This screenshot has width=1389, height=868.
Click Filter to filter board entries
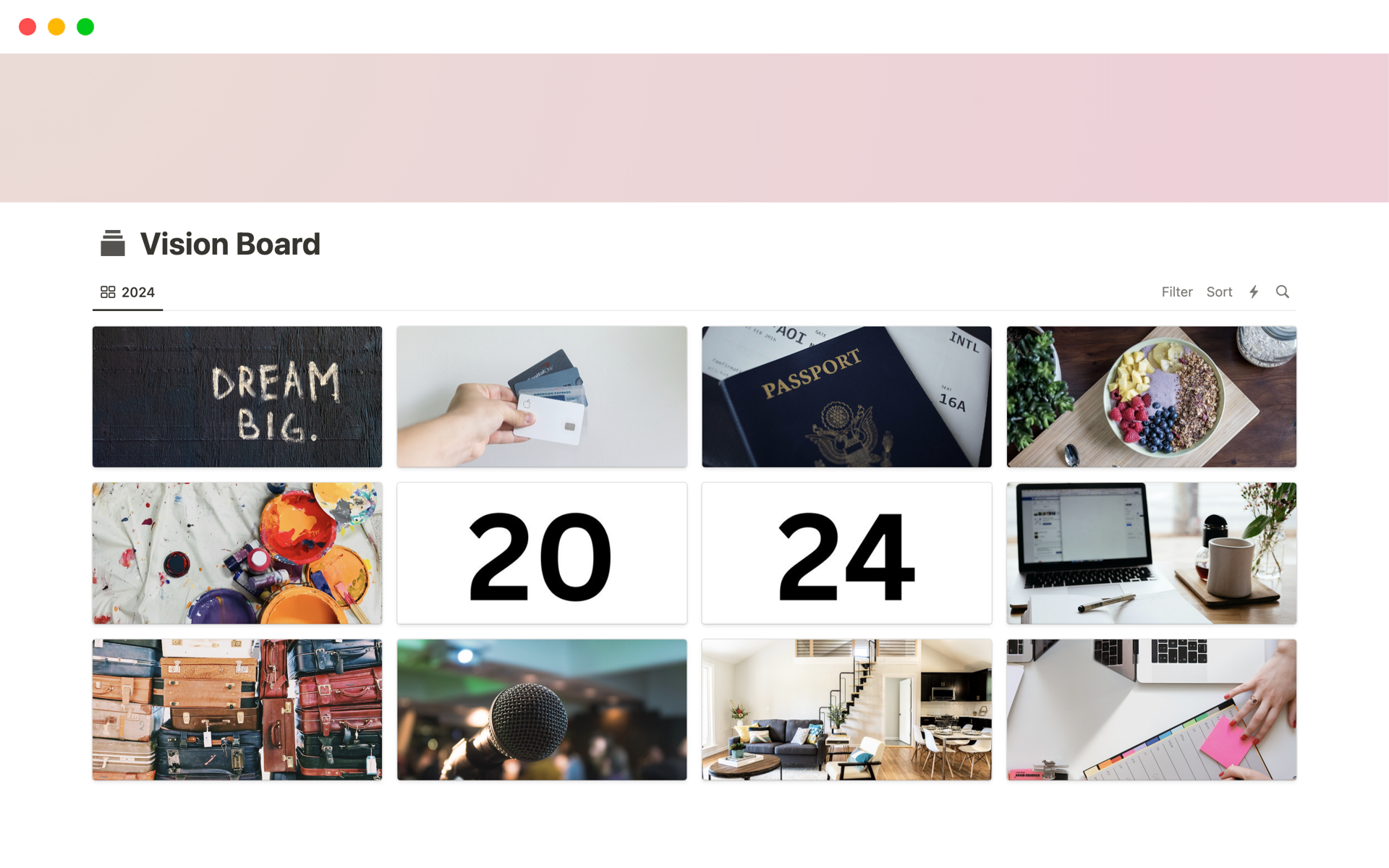pos(1176,292)
